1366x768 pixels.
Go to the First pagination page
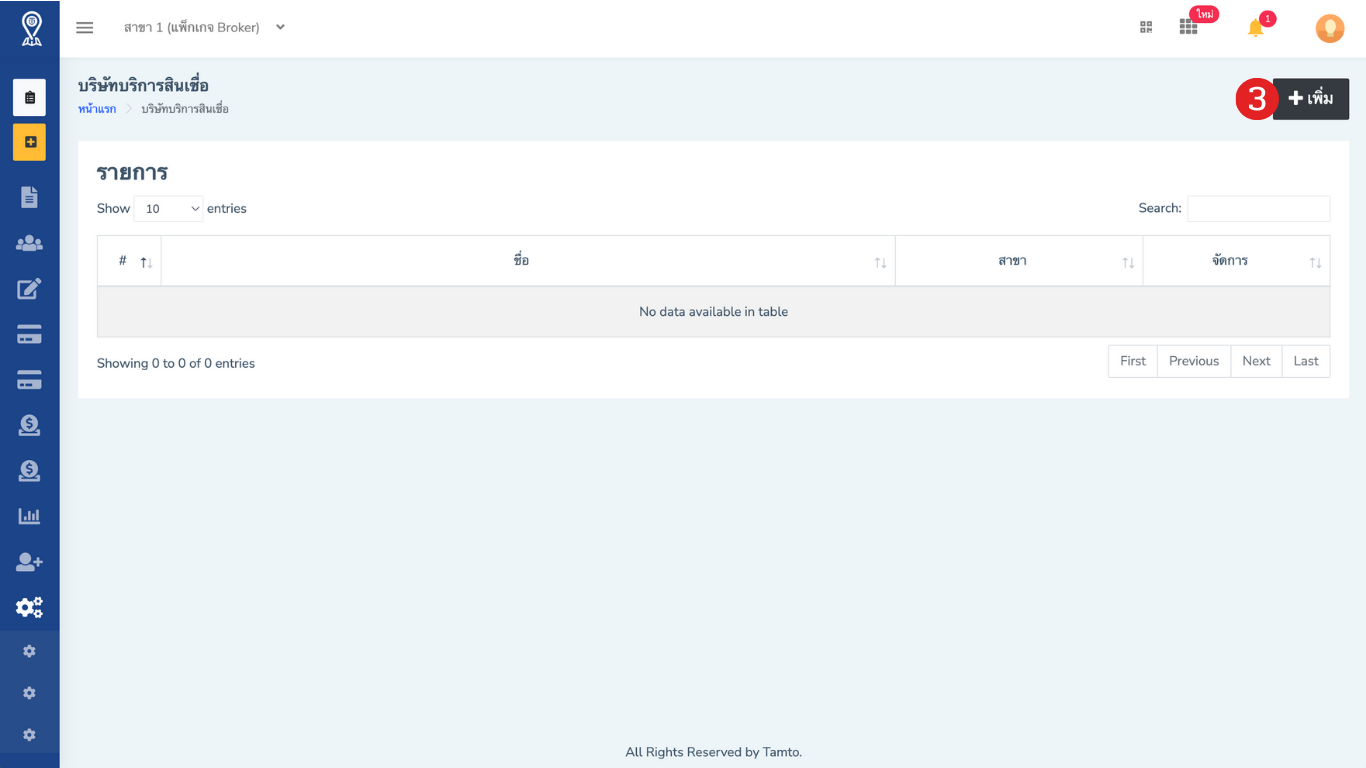[1133, 361]
